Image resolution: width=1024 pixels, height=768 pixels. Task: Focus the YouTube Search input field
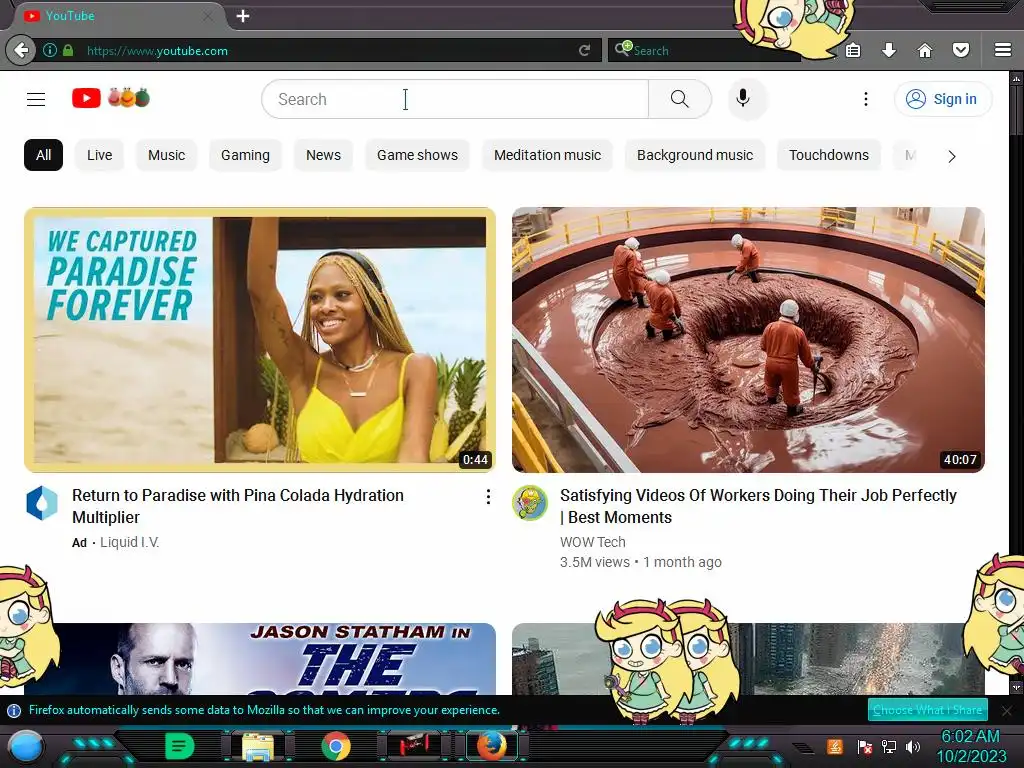click(455, 99)
